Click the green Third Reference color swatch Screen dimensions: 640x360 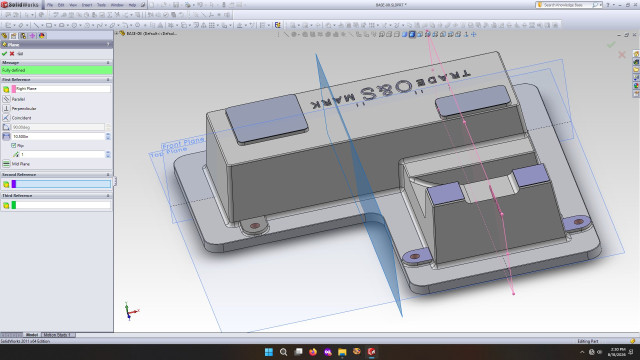click(14, 205)
